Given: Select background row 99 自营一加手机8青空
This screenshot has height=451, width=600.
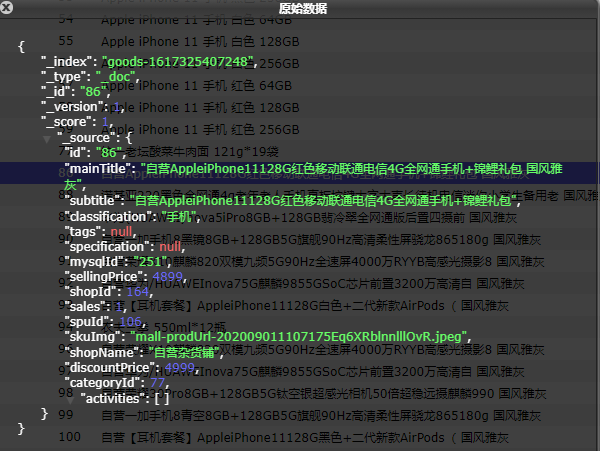Looking at the screenshot, I should point(300,415).
